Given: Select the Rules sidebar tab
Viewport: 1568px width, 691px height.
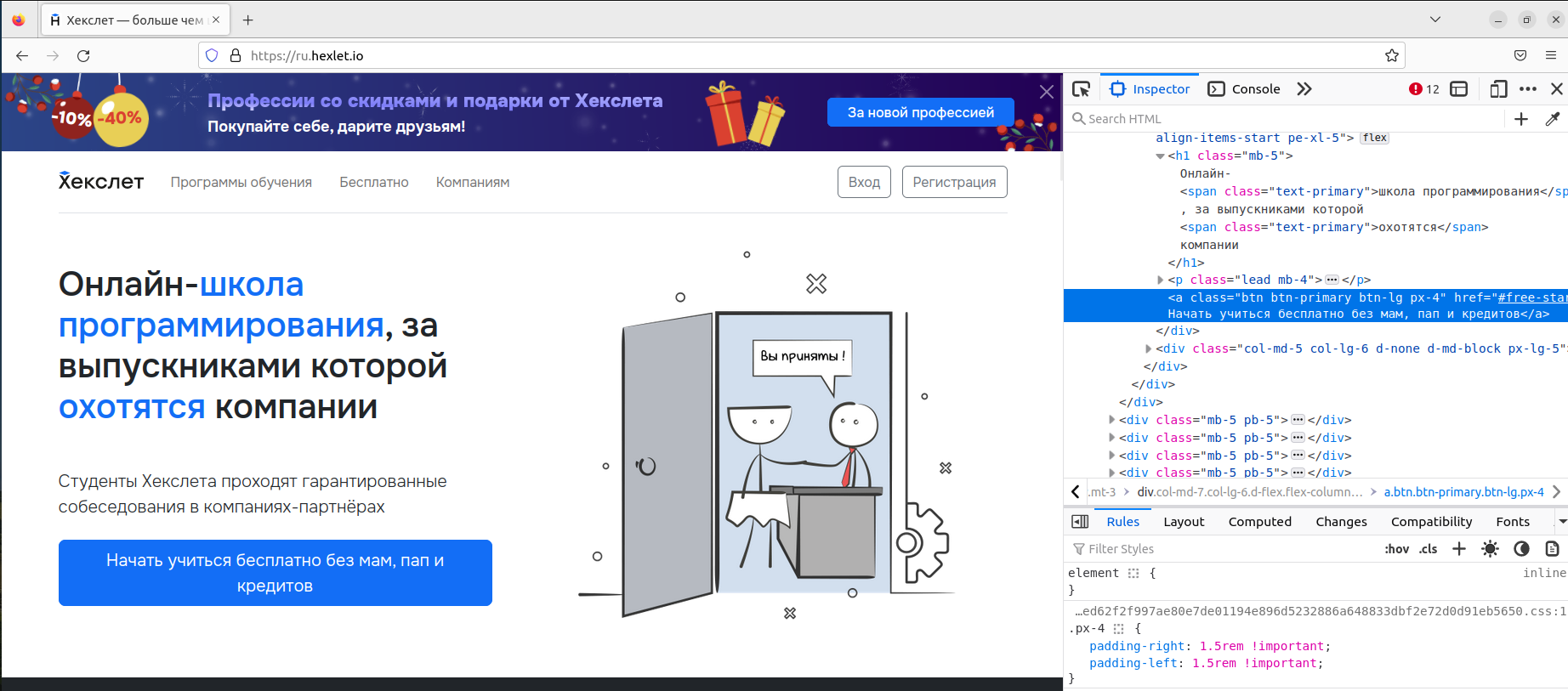Looking at the screenshot, I should (x=1122, y=522).
